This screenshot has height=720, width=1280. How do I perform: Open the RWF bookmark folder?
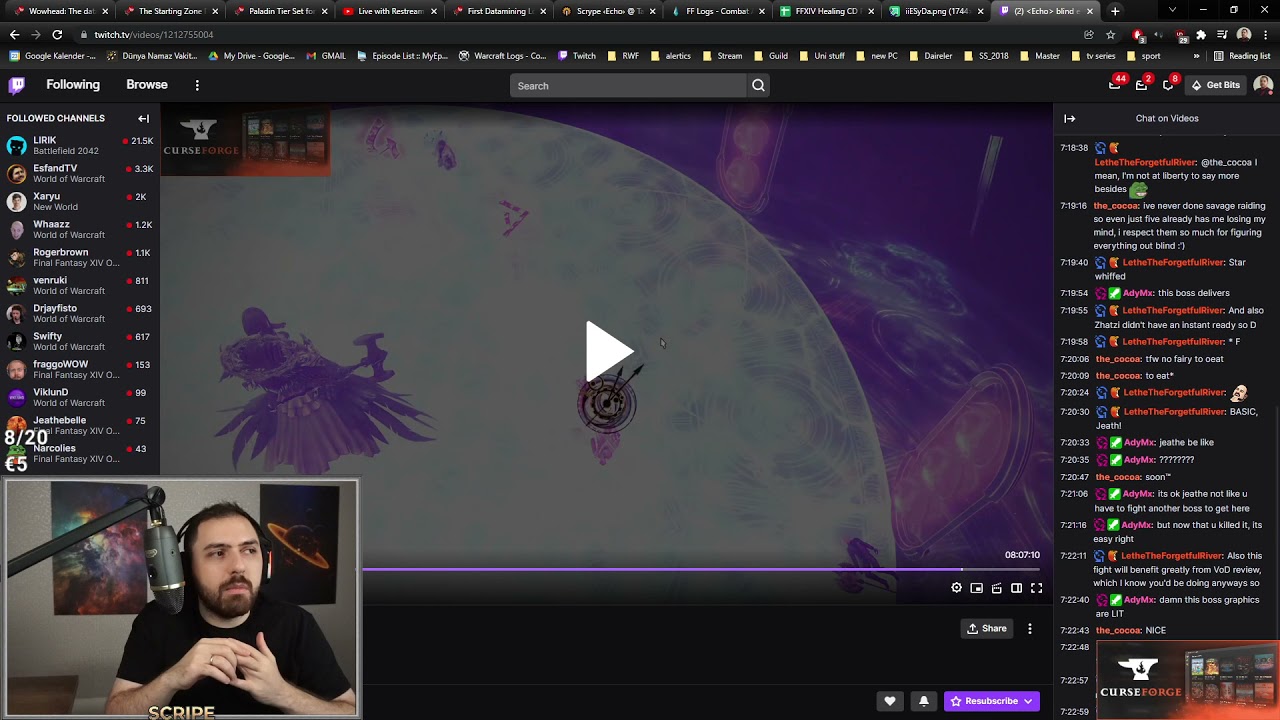(x=622, y=56)
